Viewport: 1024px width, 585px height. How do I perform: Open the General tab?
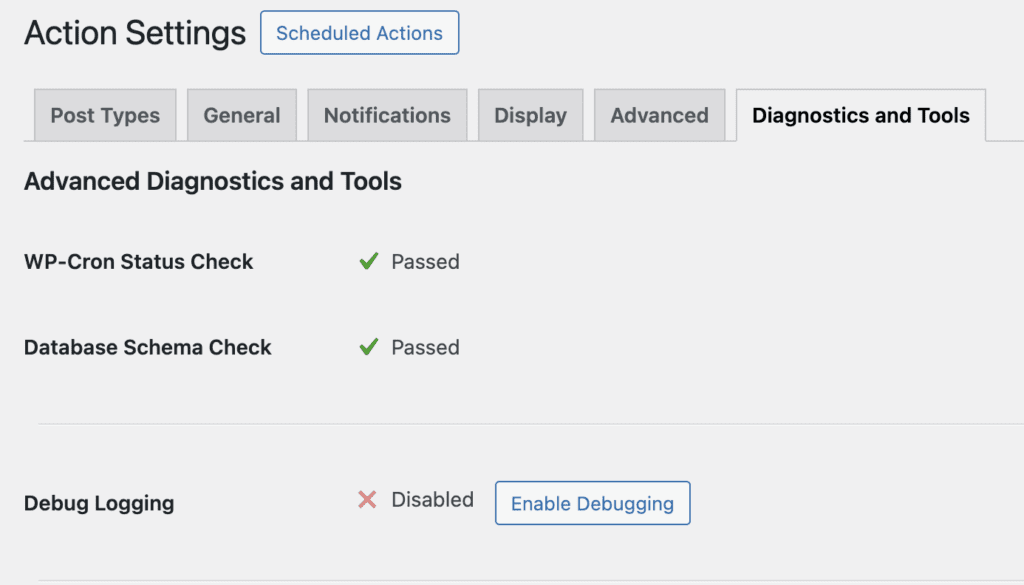[x=242, y=115]
